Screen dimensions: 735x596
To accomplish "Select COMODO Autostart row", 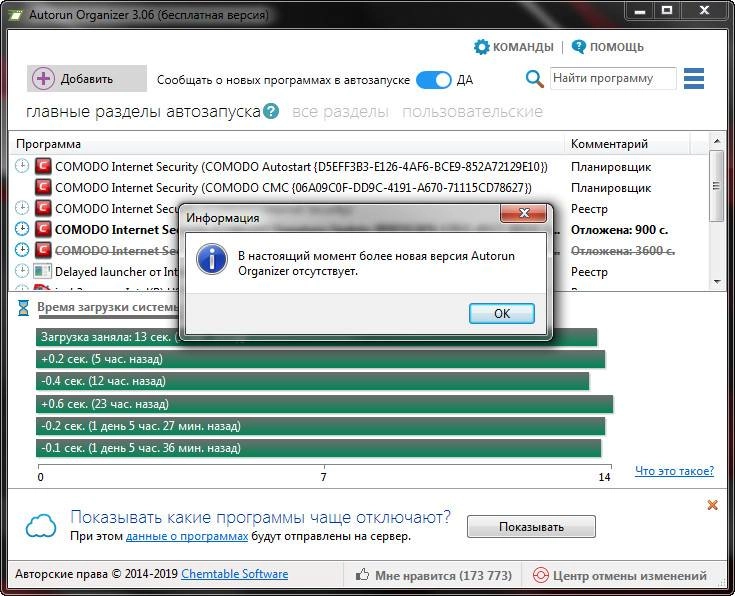I will click(x=359, y=166).
